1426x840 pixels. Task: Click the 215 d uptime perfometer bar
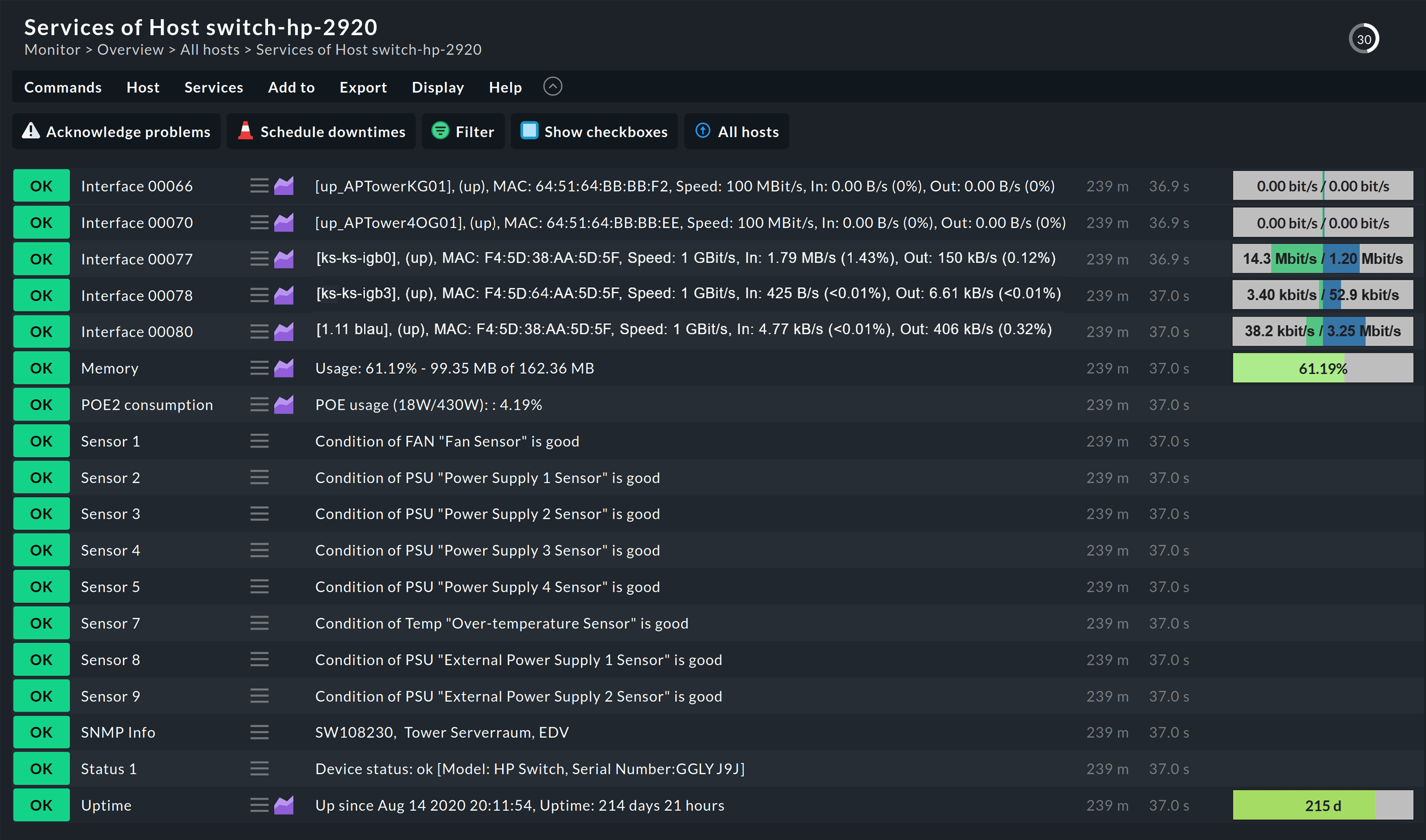[x=1322, y=805]
